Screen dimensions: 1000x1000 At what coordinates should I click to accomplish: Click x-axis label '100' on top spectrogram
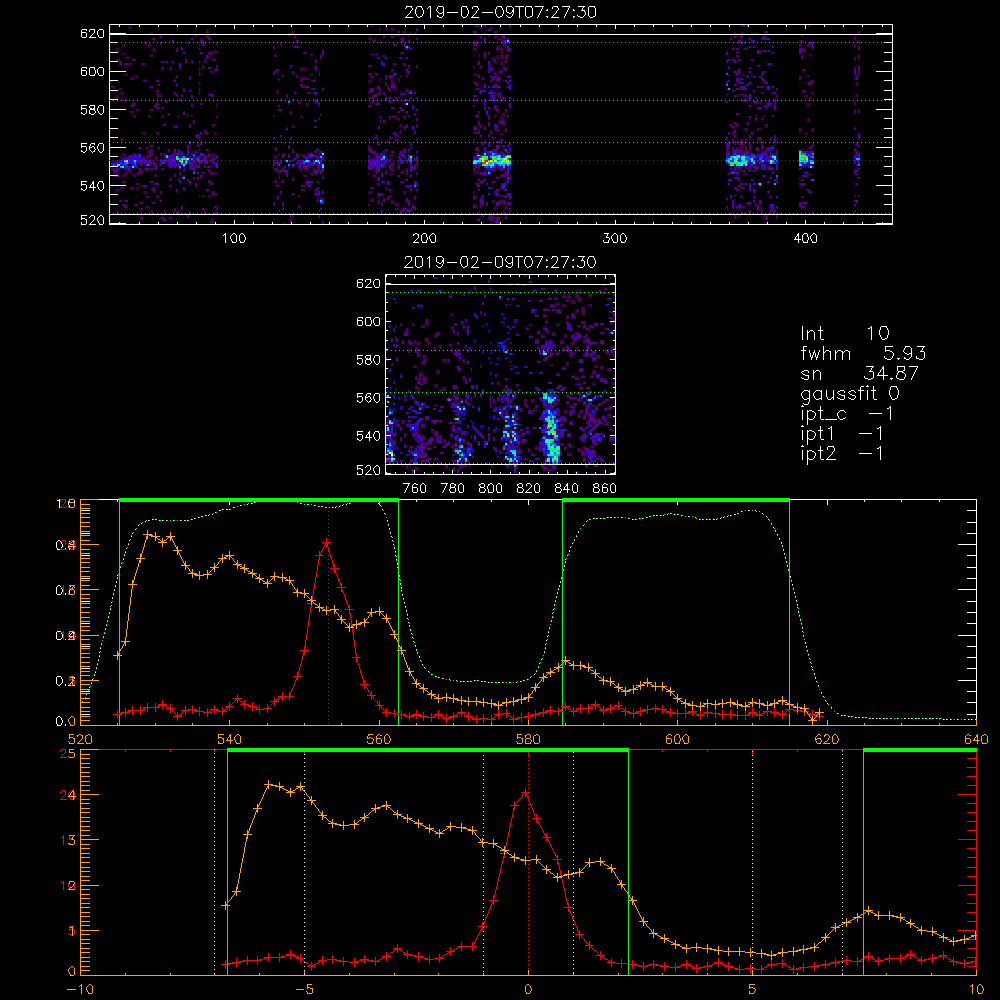point(234,239)
